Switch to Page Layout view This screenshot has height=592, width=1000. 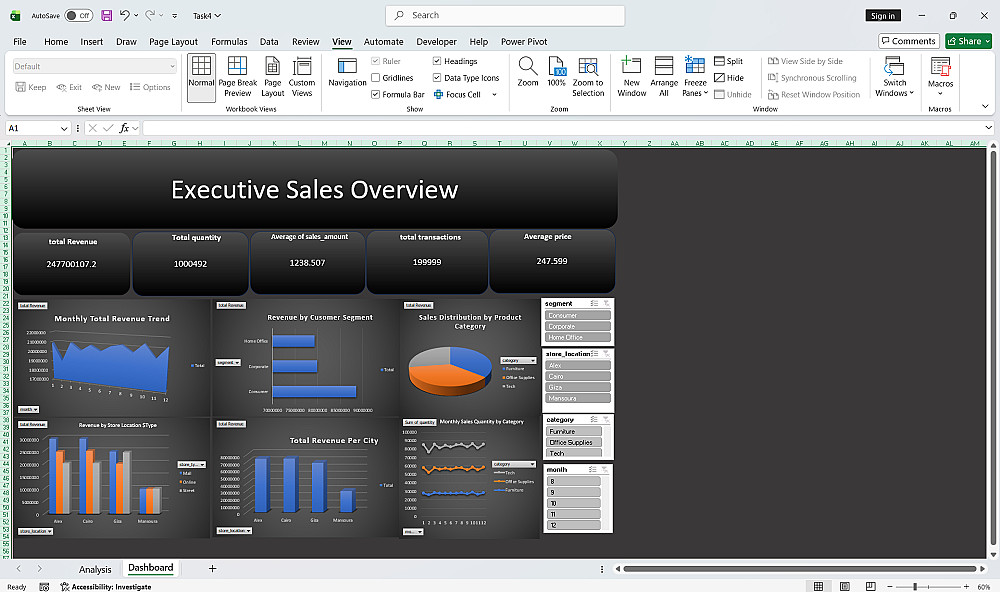(x=272, y=77)
